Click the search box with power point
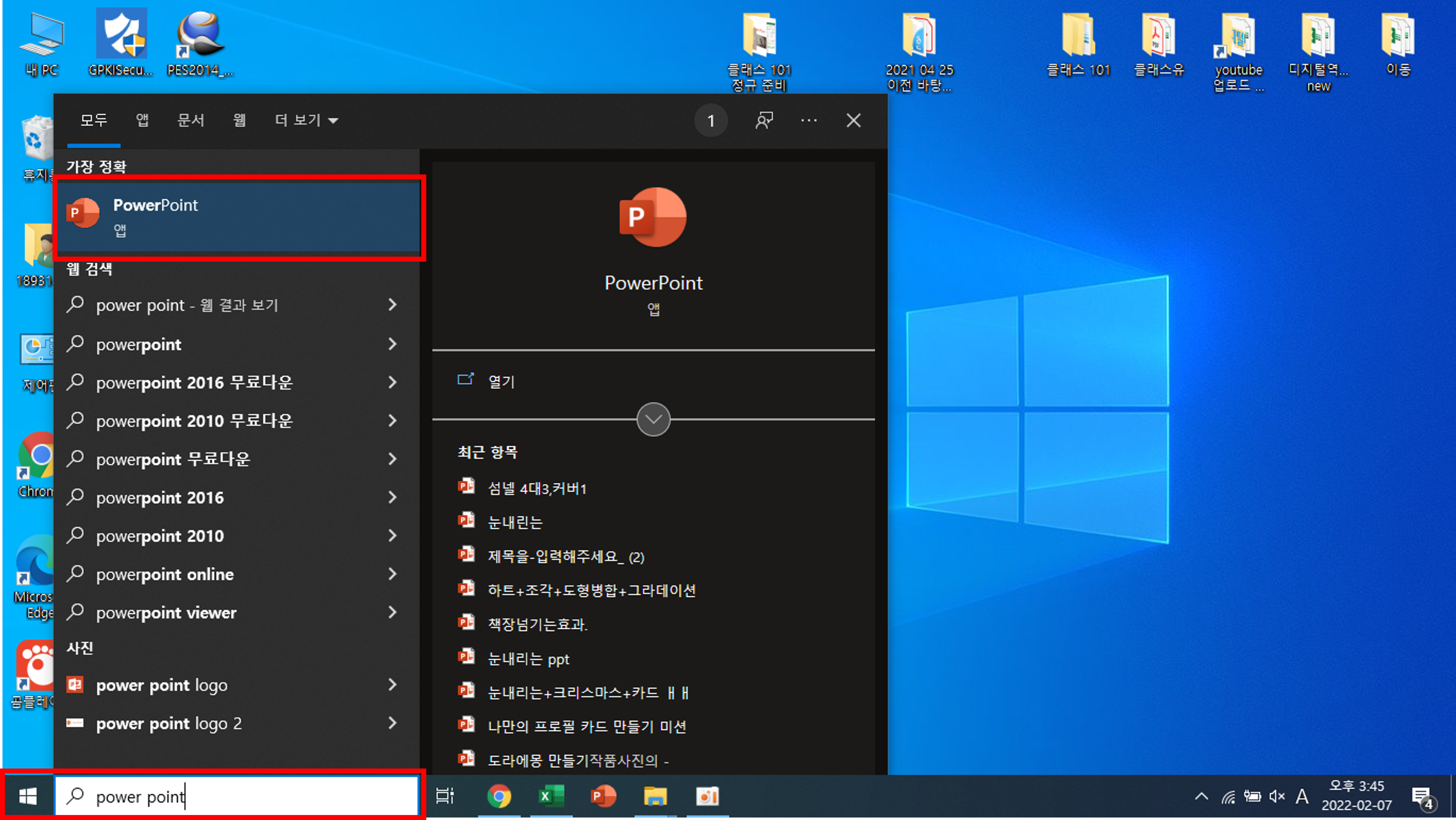 coord(237,796)
